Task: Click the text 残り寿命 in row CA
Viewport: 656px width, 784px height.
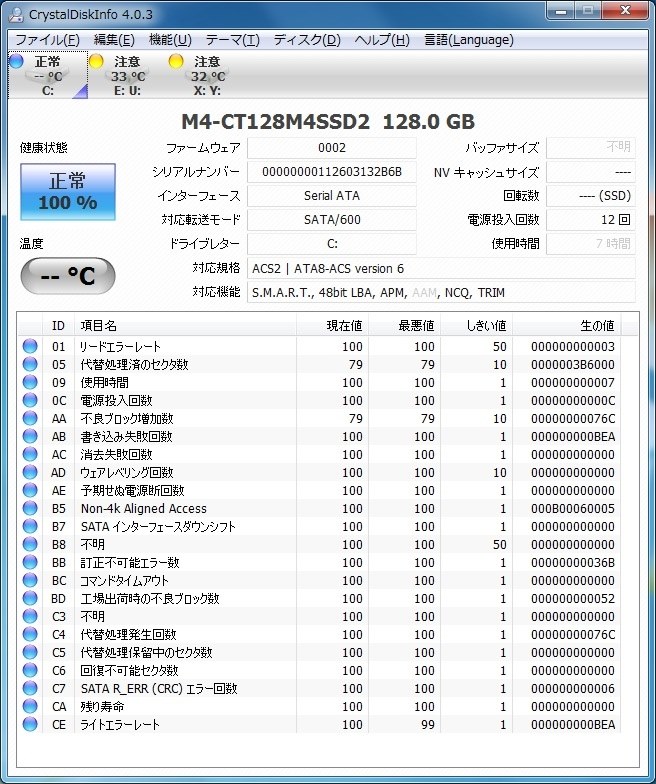Action: pos(102,706)
